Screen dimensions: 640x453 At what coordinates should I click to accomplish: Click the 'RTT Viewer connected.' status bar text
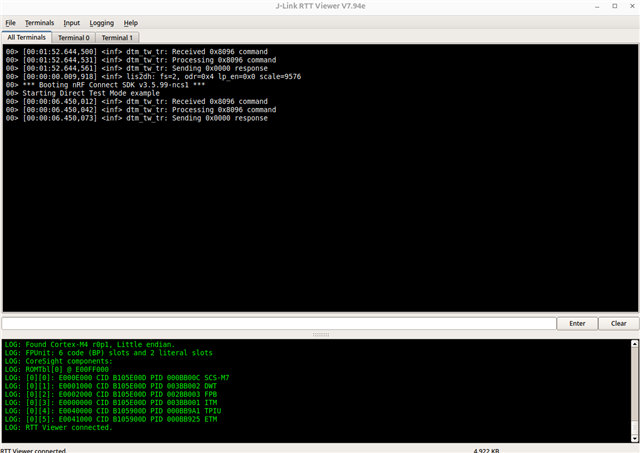pyautogui.click(x=33, y=450)
